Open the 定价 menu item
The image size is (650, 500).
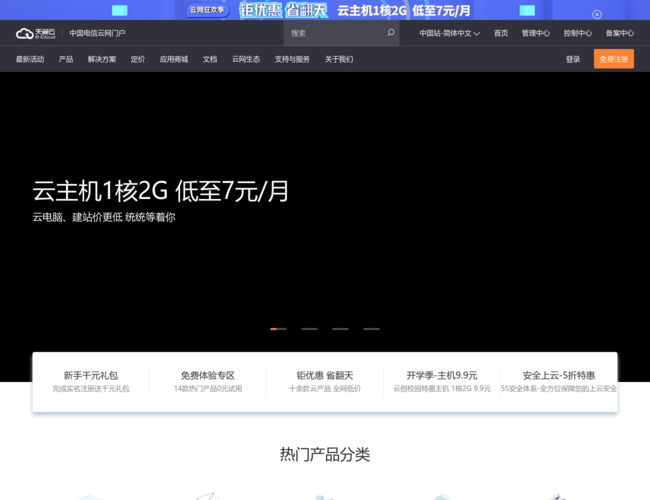[x=138, y=59]
